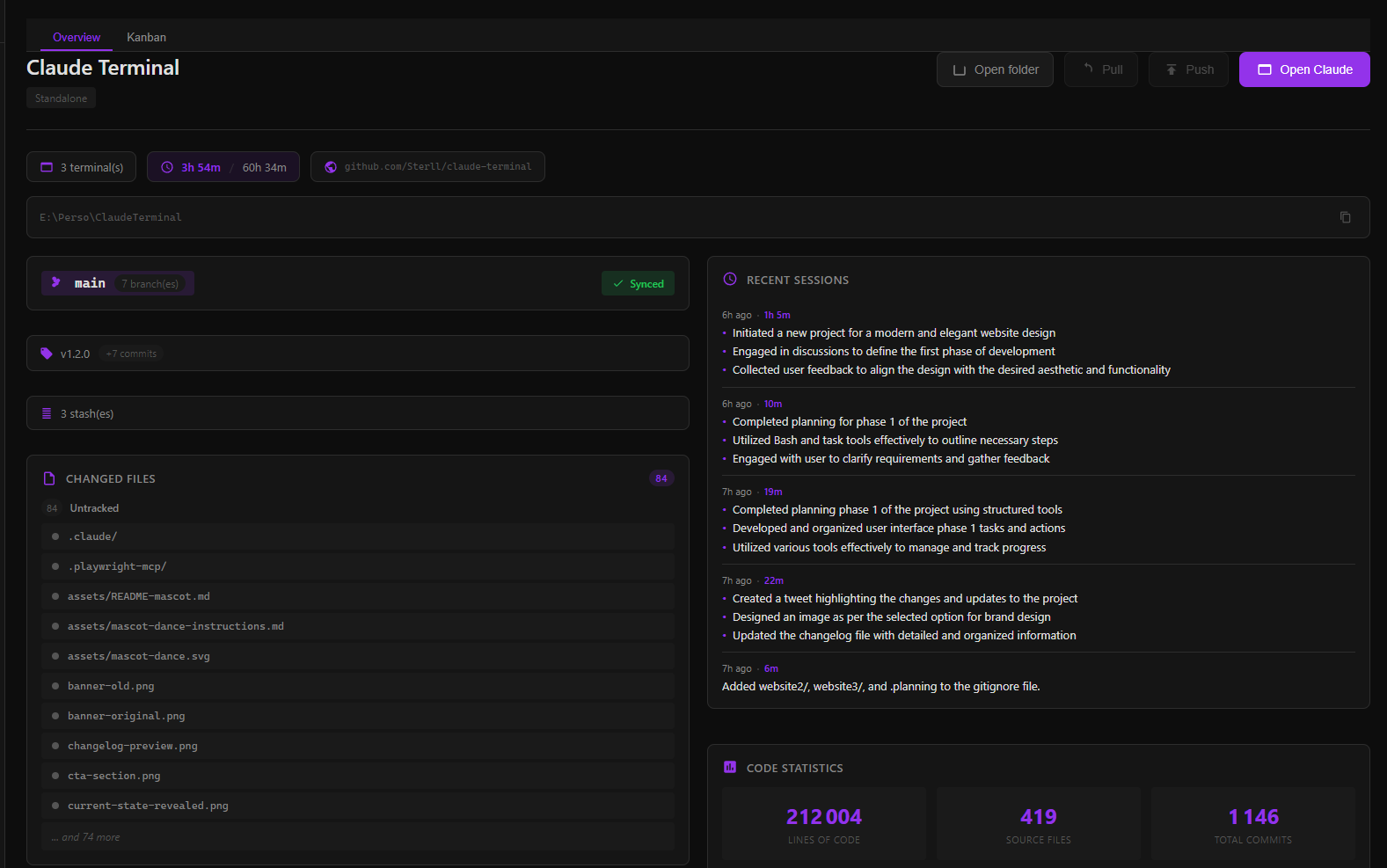Switch to the Kanban tab
Screen dimensions: 1387x868
146,37
